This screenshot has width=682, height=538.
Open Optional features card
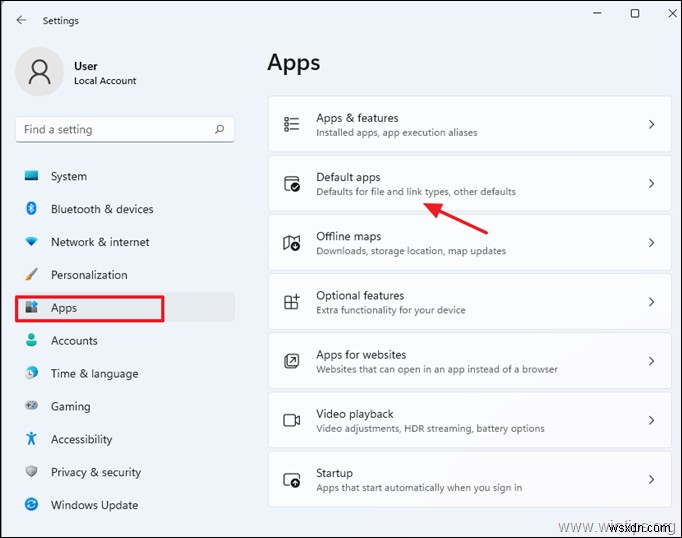coord(470,302)
